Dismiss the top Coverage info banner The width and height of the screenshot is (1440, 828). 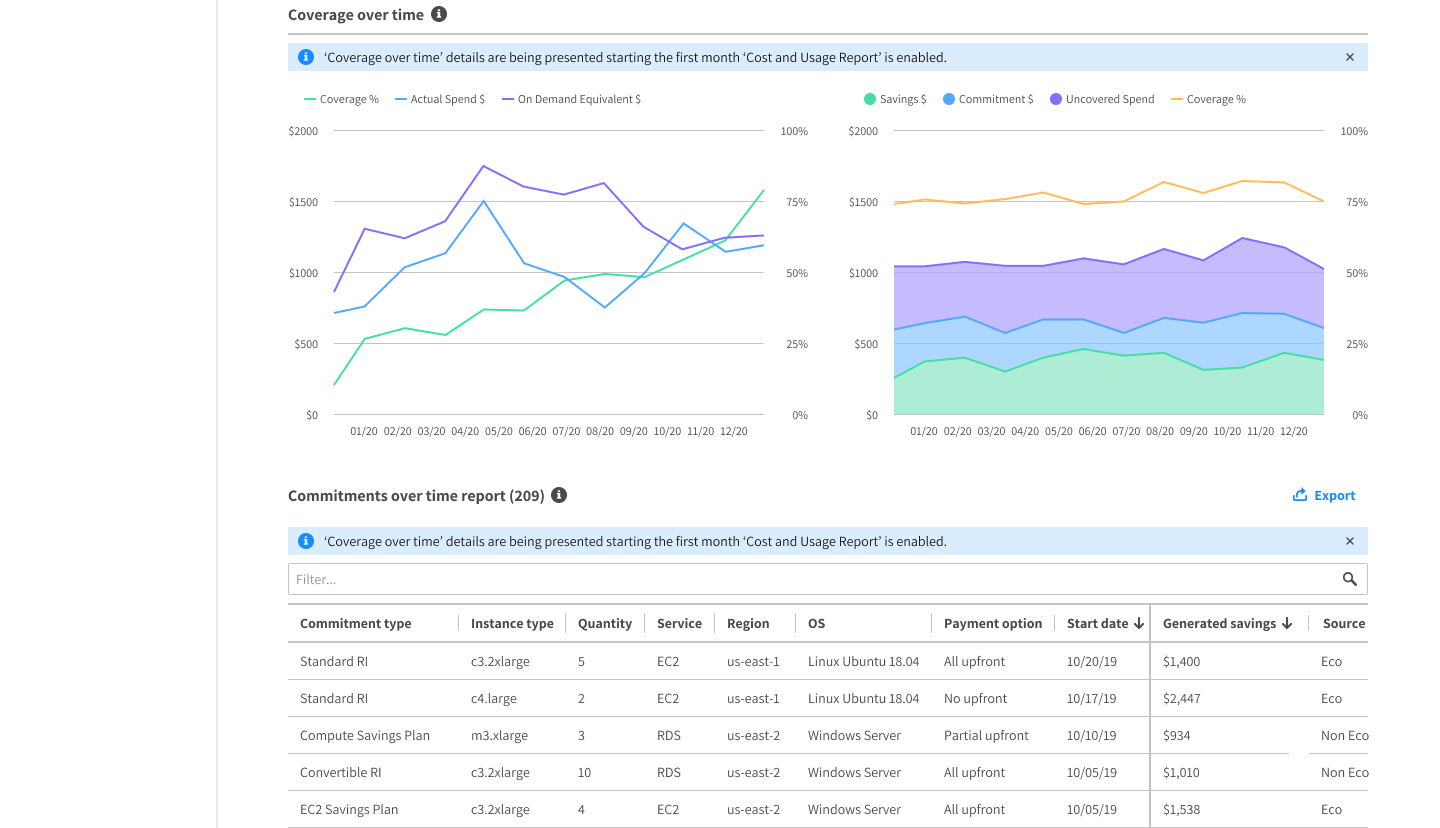[1349, 57]
